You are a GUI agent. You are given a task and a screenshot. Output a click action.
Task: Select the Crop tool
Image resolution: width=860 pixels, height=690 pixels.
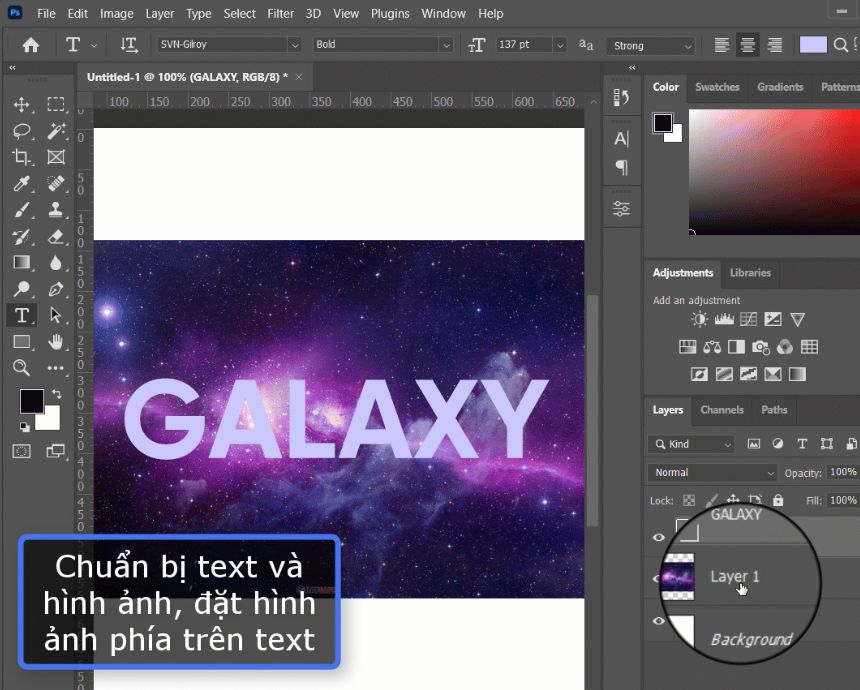(x=21, y=157)
